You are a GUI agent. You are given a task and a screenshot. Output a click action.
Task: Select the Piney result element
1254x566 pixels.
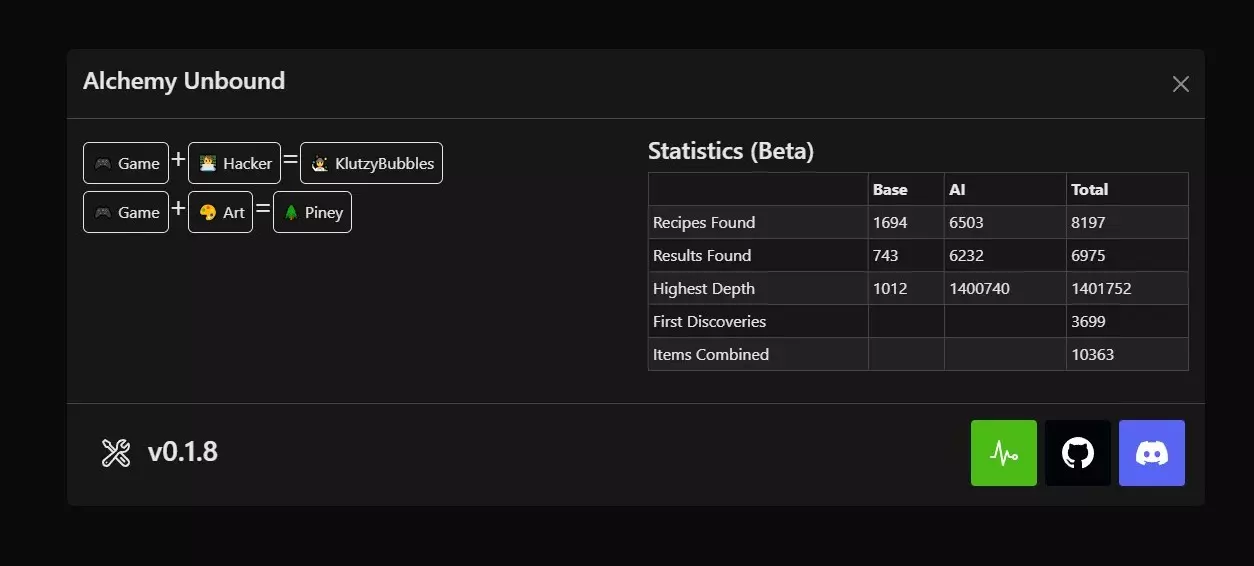point(312,212)
